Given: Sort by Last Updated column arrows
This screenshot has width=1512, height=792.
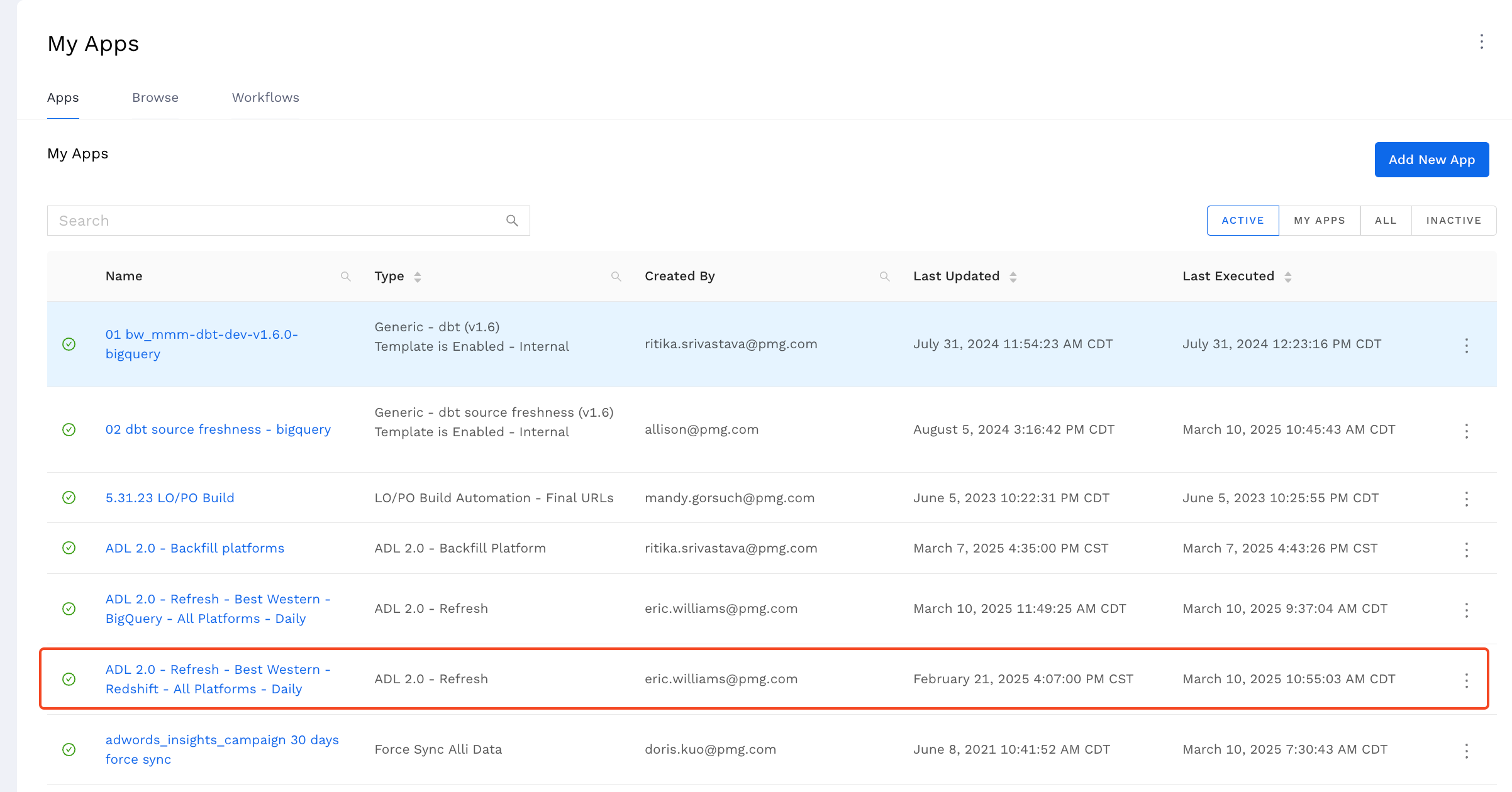Looking at the screenshot, I should click(x=1013, y=277).
